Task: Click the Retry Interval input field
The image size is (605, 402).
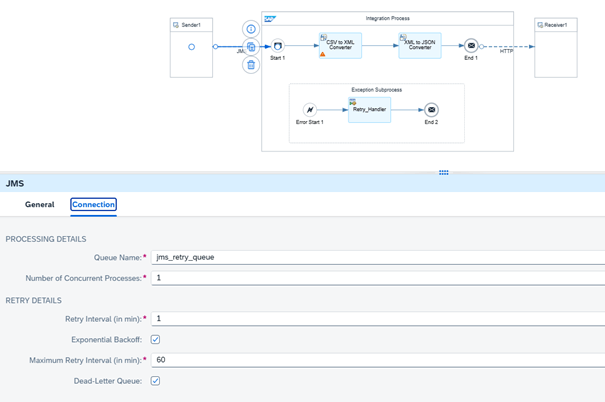Action: (375, 319)
